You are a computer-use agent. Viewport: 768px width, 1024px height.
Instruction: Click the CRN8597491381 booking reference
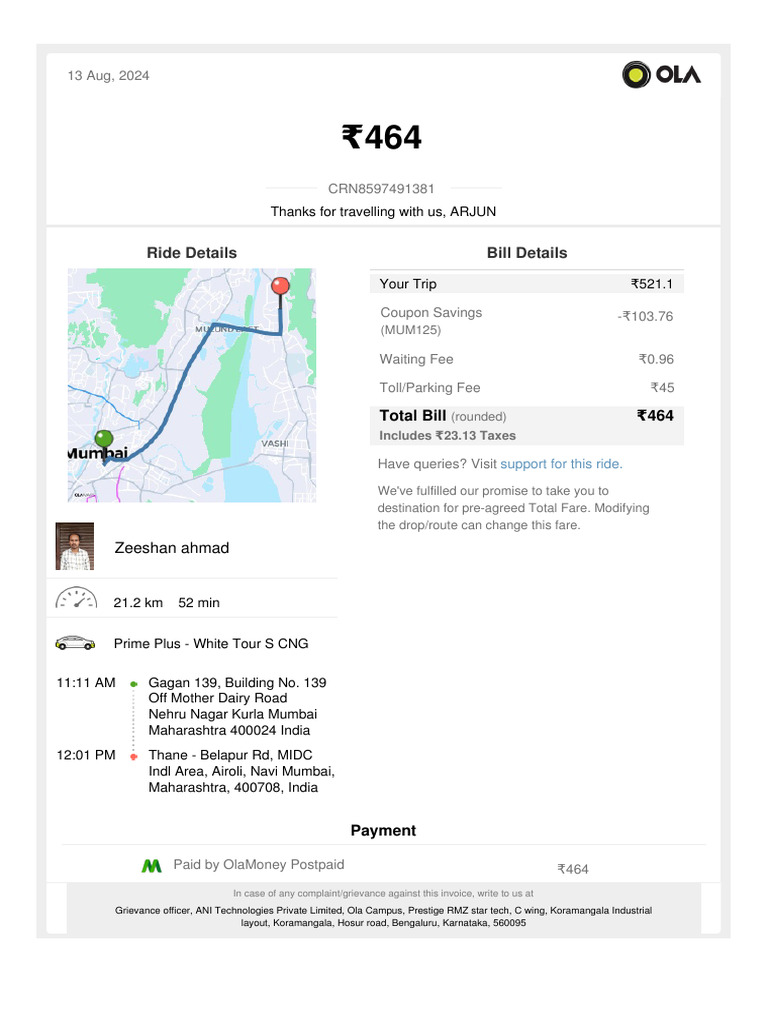click(381, 189)
